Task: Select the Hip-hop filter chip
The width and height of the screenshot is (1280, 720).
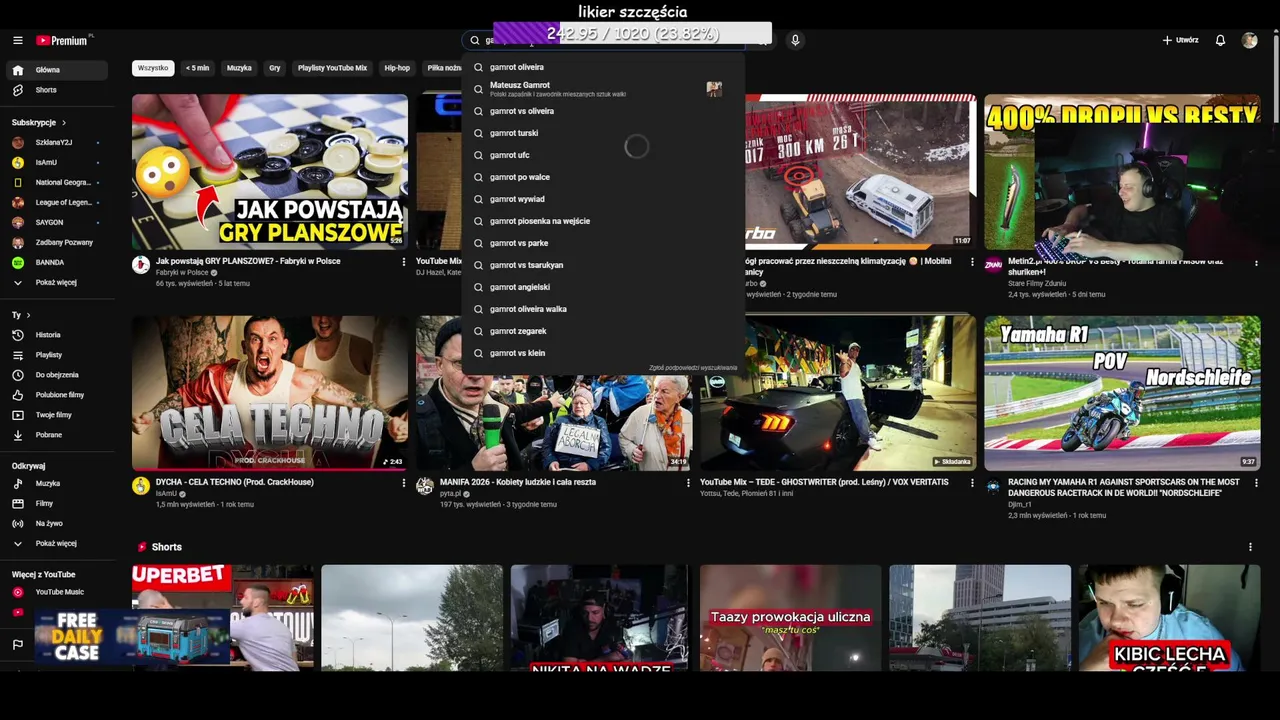Action: [x=397, y=68]
